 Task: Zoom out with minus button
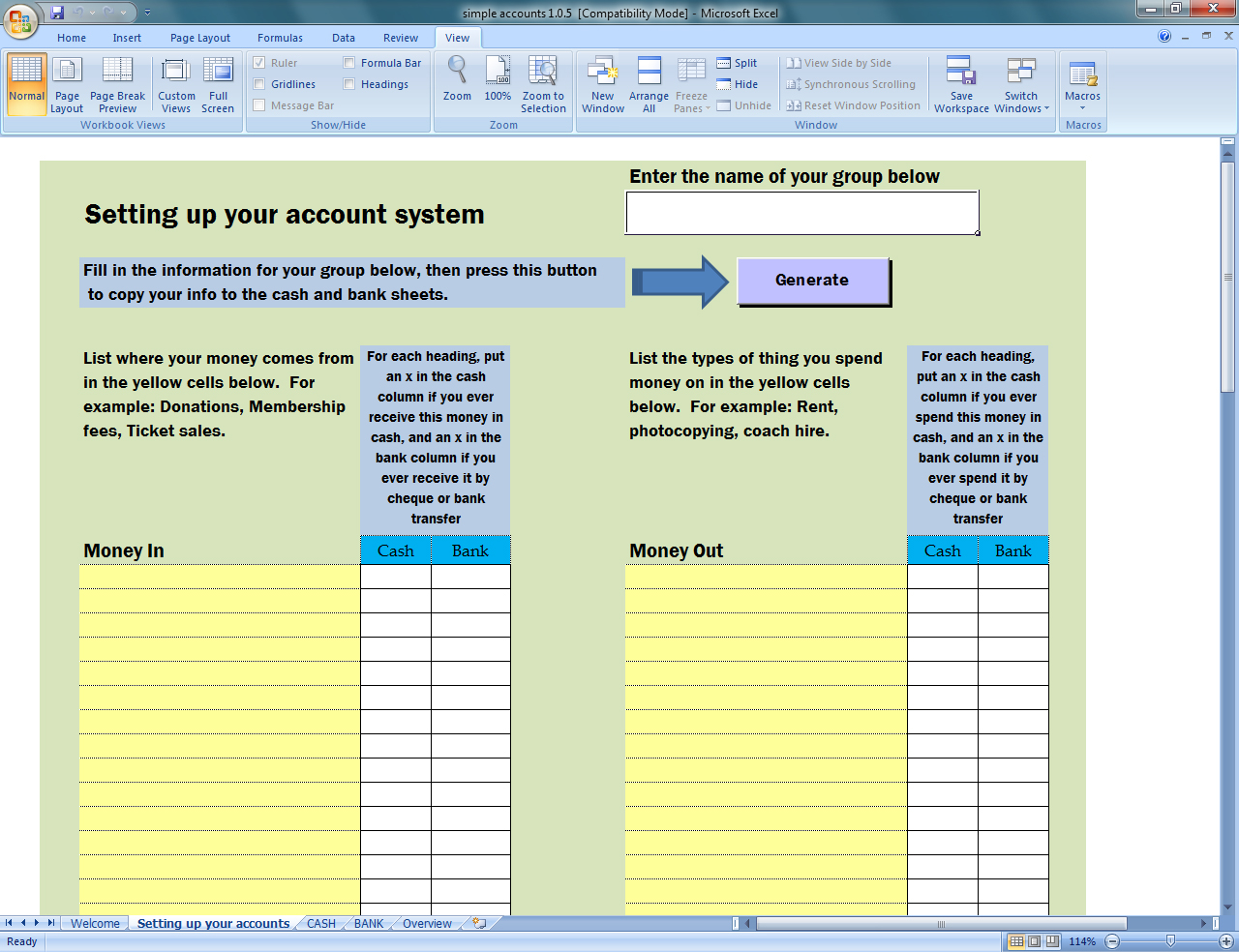[x=1112, y=941]
